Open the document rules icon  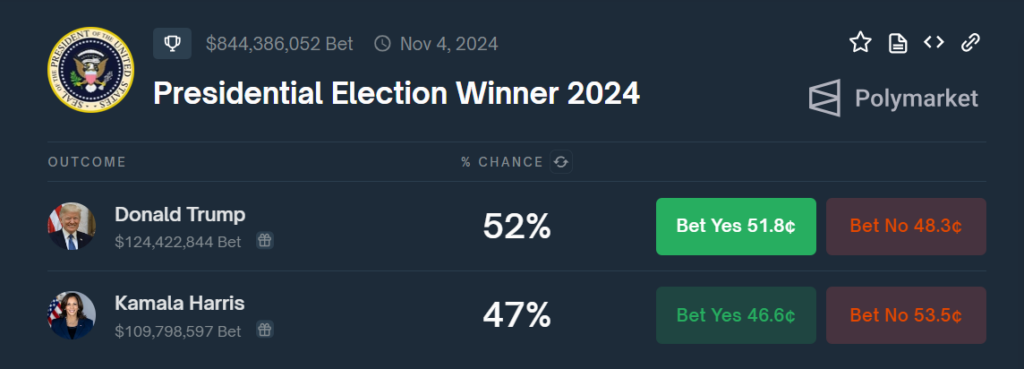(898, 44)
